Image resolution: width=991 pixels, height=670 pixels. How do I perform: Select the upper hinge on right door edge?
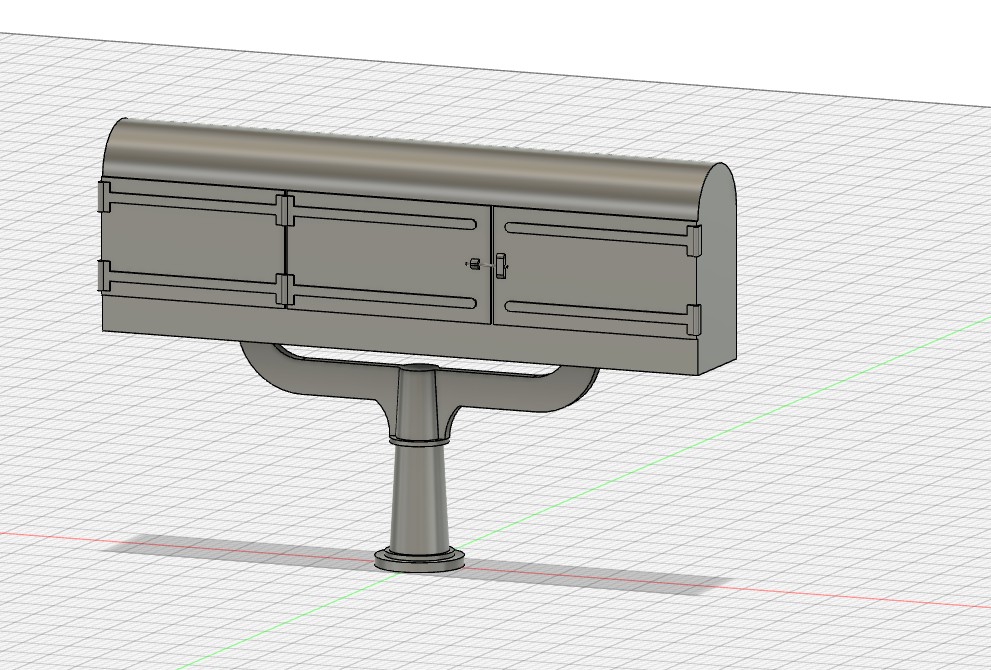coord(695,241)
